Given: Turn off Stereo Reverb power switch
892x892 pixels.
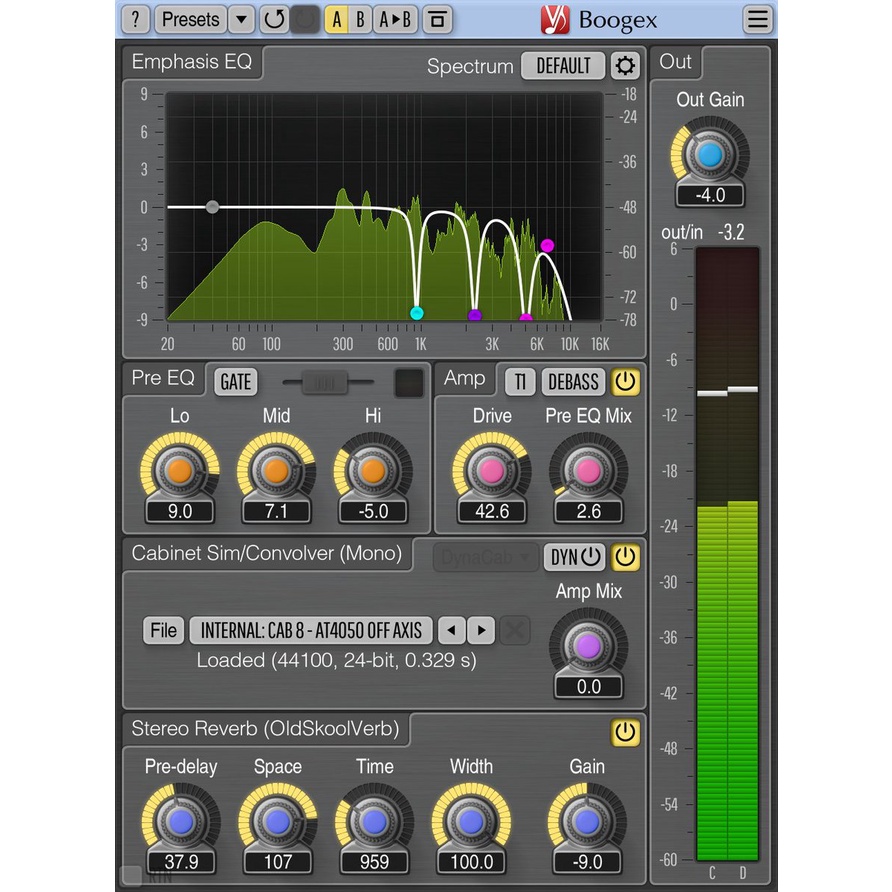Looking at the screenshot, I should tap(625, 732).
